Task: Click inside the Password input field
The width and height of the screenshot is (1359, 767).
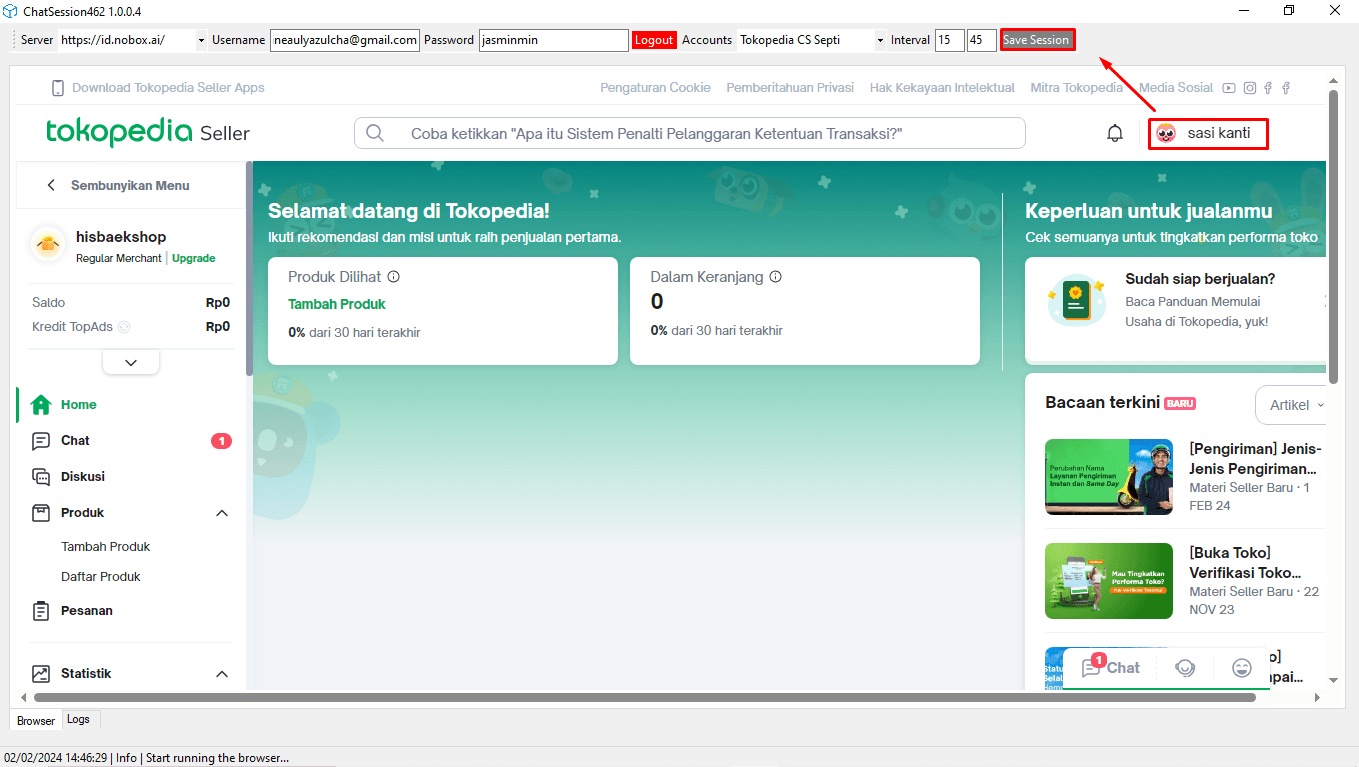Action: tap(553, 40)
